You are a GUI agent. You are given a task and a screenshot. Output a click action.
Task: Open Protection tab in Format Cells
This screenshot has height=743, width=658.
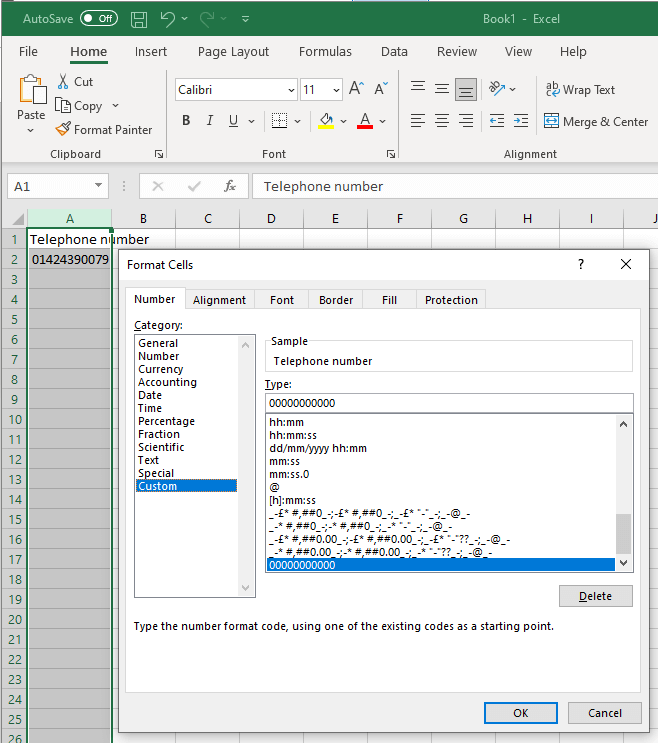coord(451,300)
